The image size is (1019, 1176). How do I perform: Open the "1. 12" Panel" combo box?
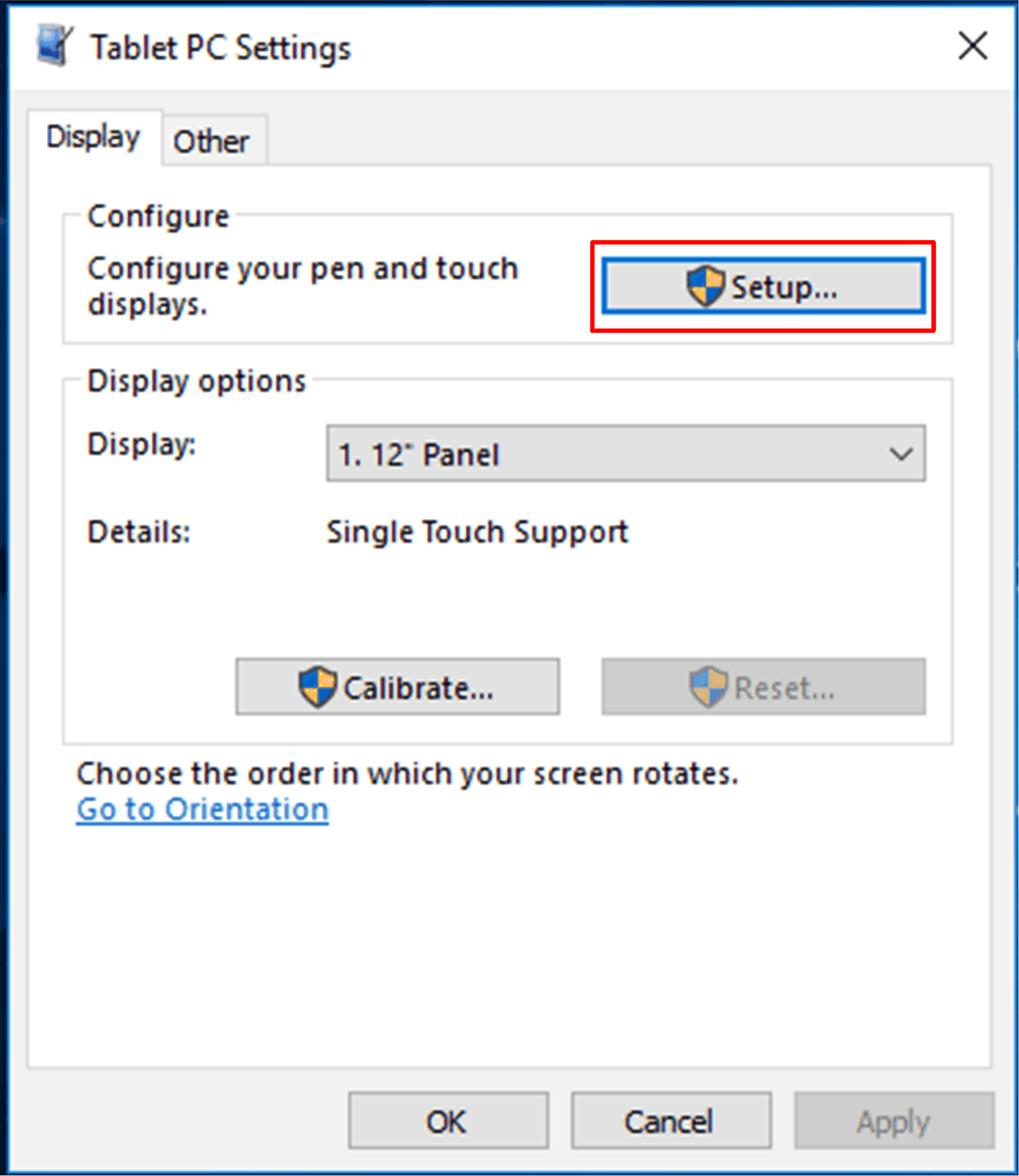pyautogui.click(x=626, y=453)
